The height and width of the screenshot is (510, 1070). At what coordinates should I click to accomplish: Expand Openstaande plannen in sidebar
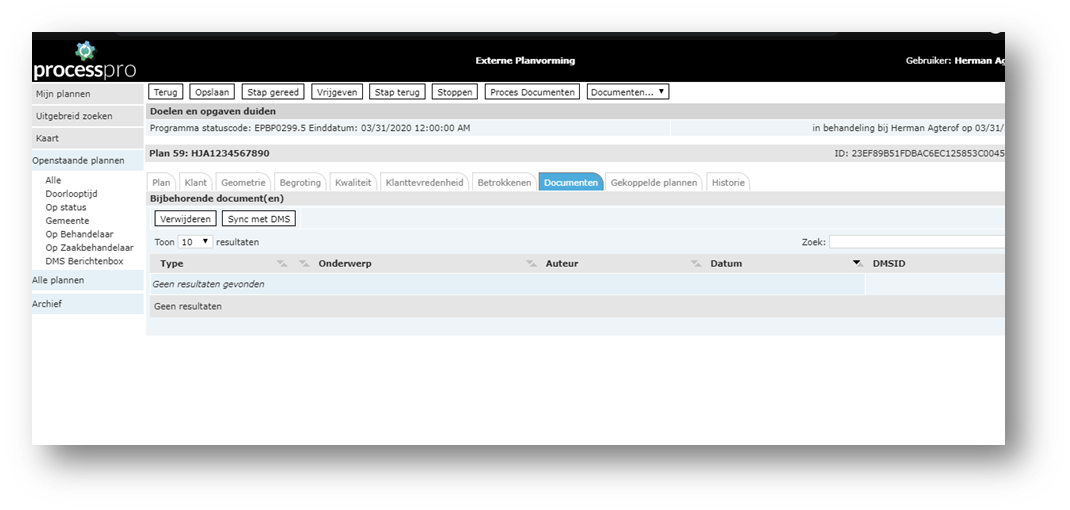[80, 160]
